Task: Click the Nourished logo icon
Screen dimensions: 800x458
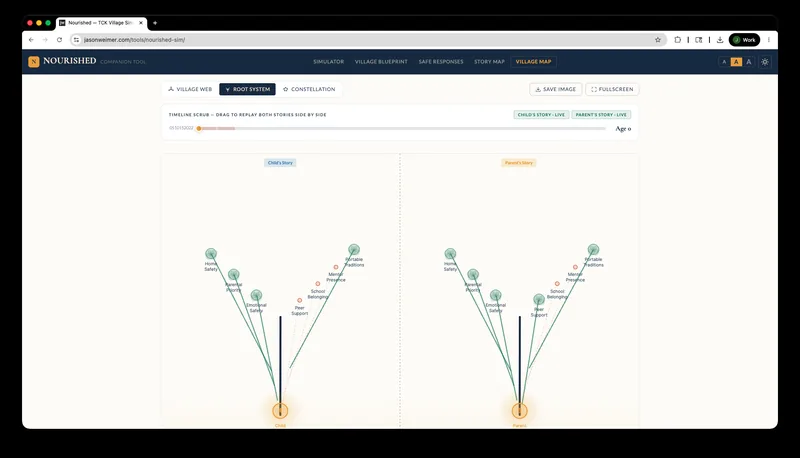Action: 34,62
